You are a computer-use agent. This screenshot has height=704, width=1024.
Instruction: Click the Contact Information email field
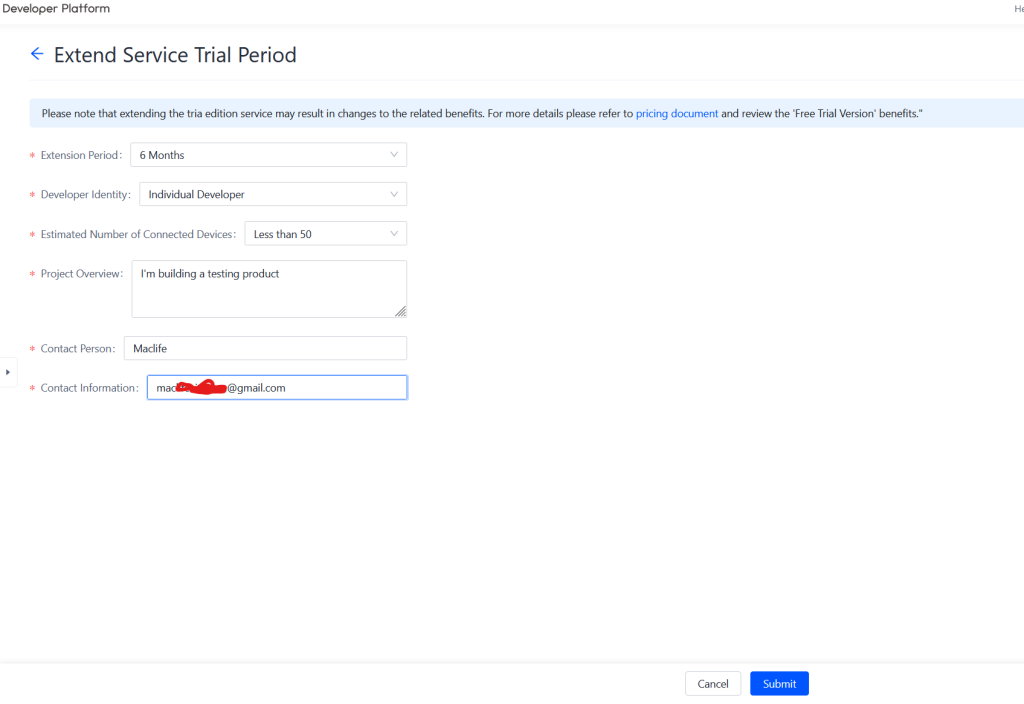click(x=276, y=388)
